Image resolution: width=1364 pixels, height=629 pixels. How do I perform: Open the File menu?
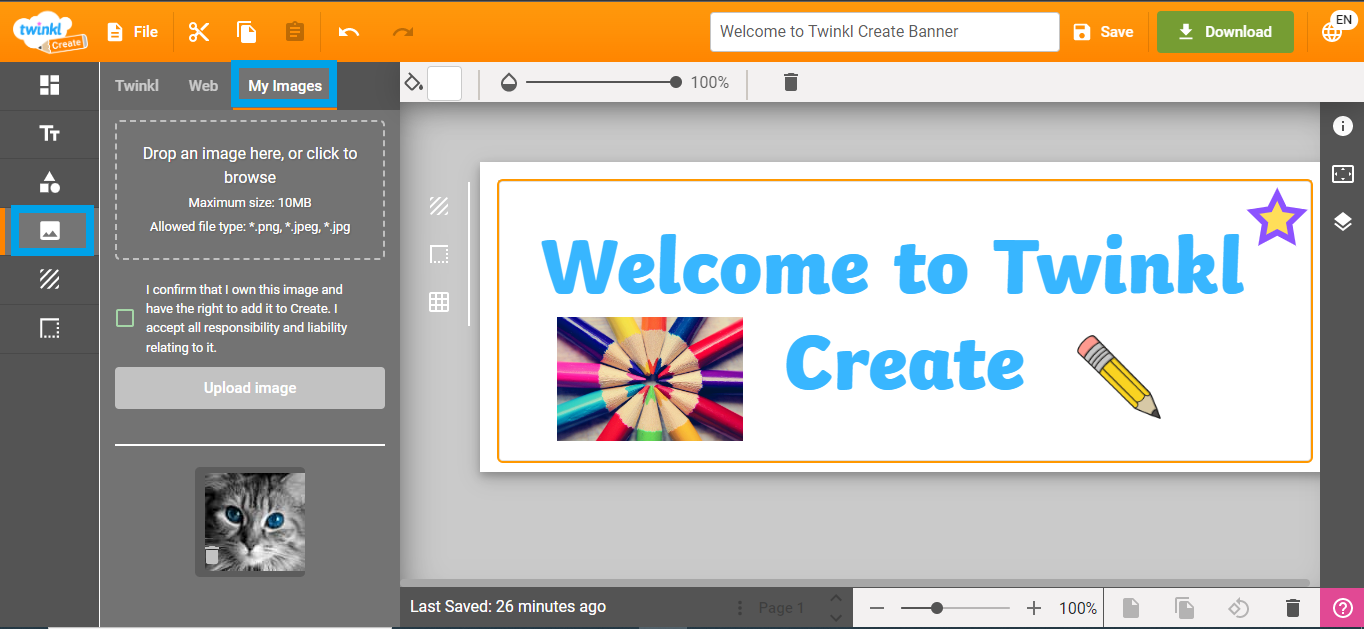coord(132,31)
